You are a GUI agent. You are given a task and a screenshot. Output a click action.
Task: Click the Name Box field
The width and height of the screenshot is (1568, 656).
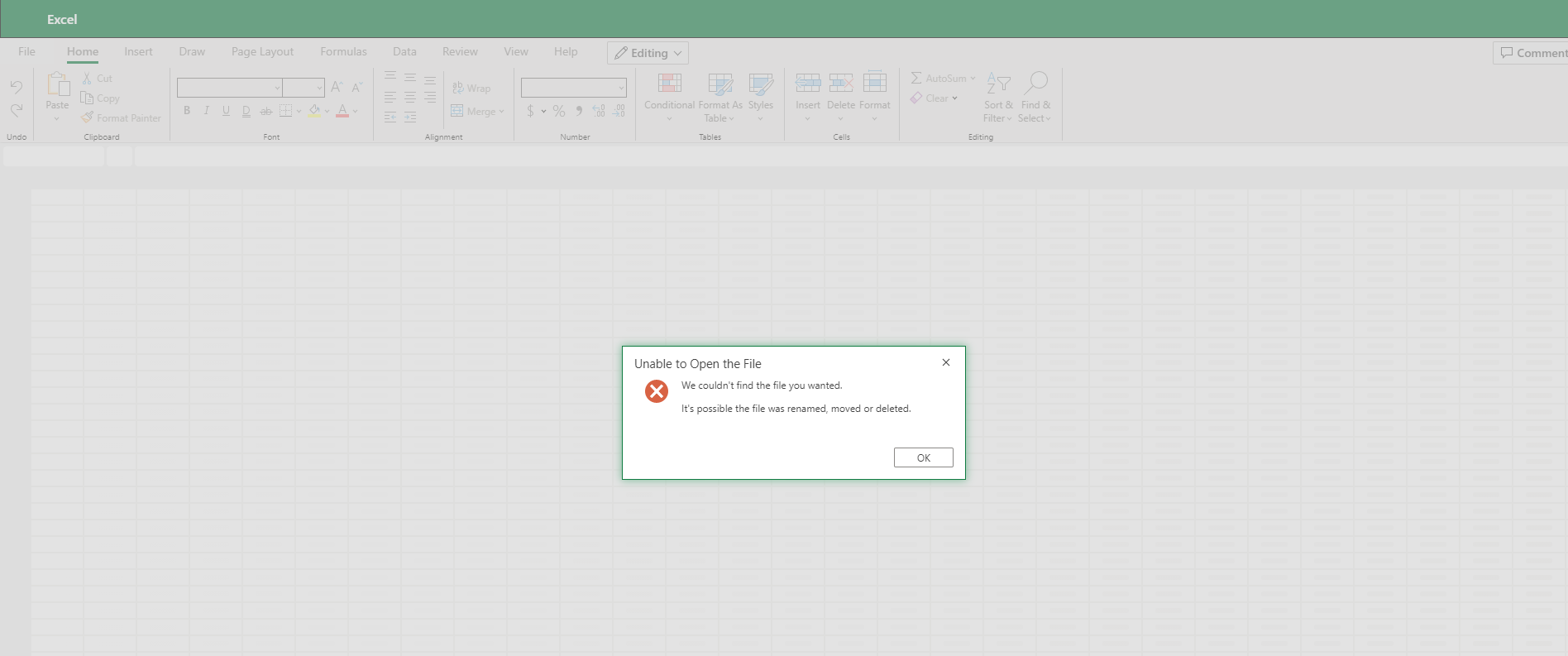point(54,156)
